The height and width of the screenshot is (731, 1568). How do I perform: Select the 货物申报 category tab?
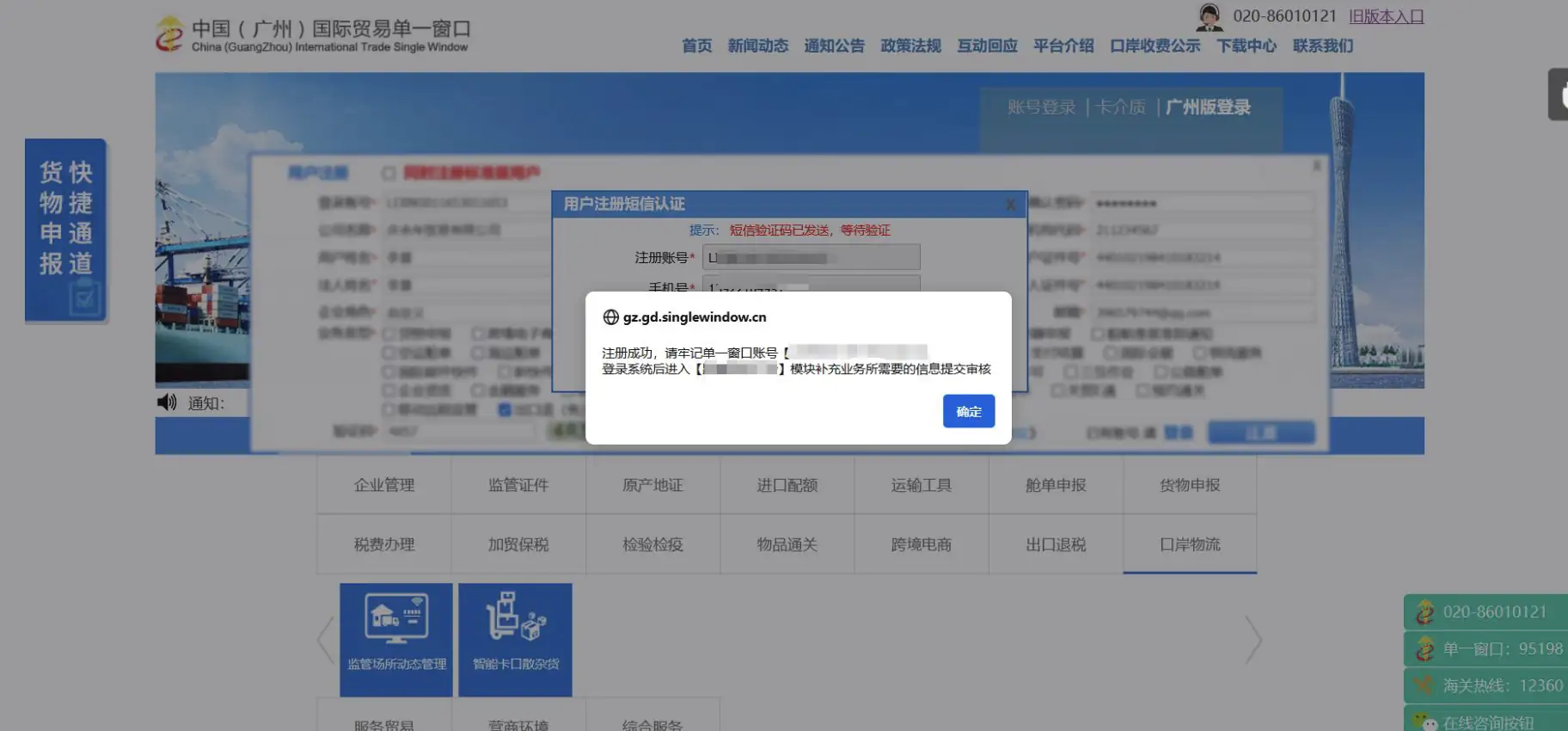tap(1190, 485)
